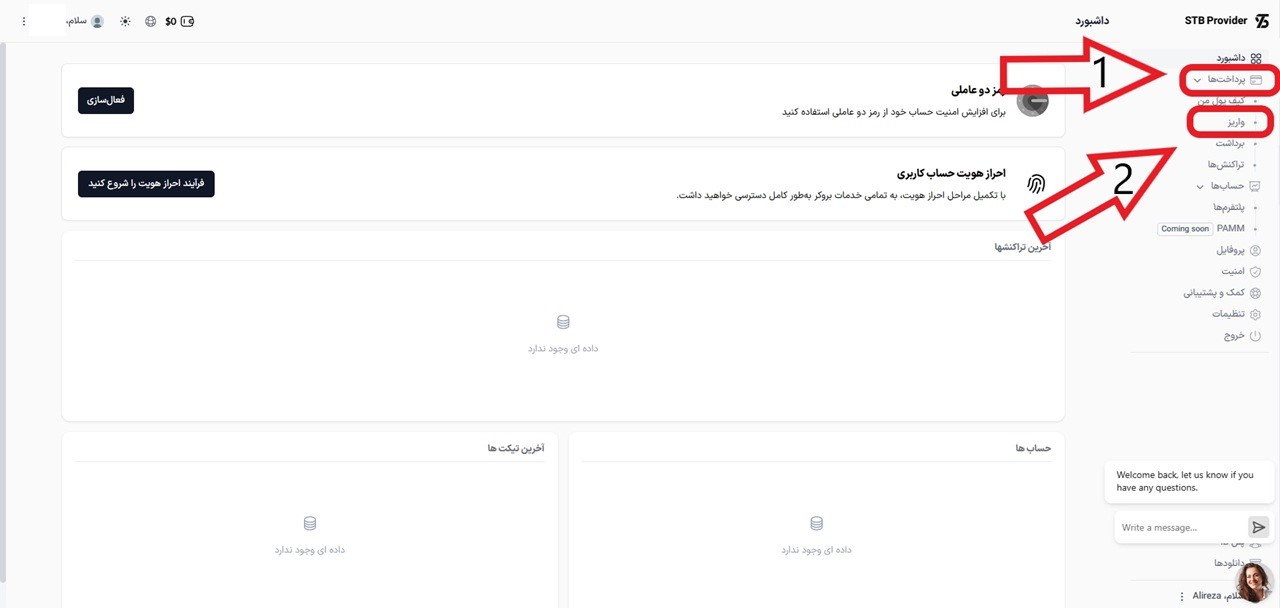Open the three-dot menu in top bar
Viewport: 1280px width, 608px height.
pyautogui.click(x=24, y=21)
